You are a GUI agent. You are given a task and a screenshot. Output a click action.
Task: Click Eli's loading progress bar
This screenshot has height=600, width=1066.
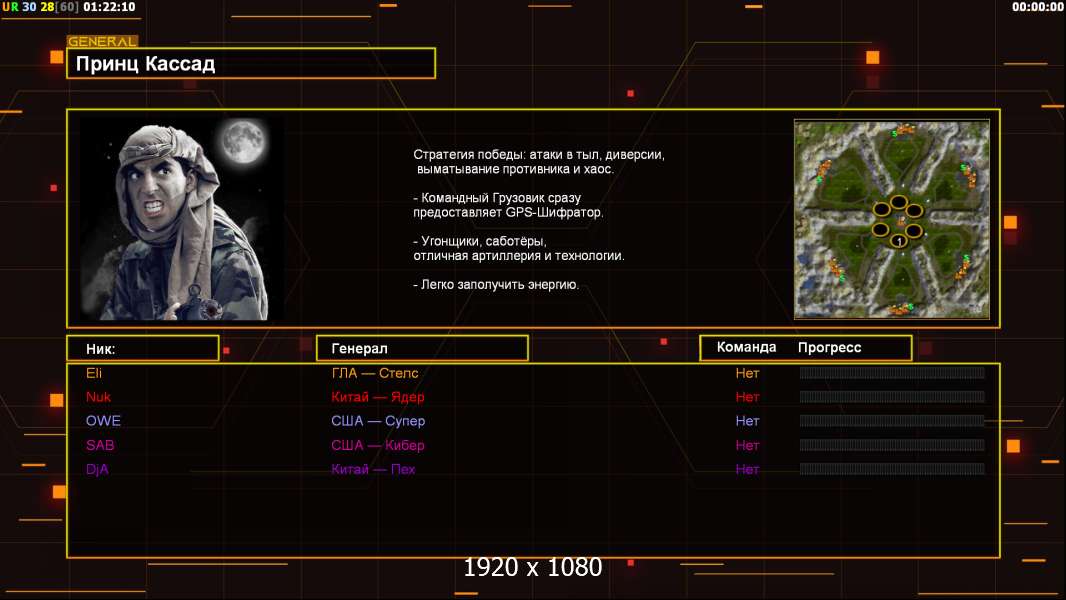[x=891, y=373]
